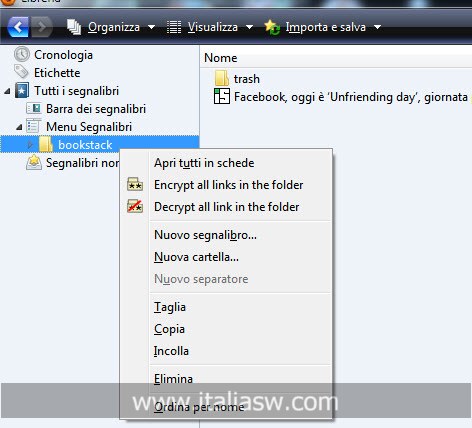Collapse the Menu Segnalibri tree node
This screenshot has height=428, width=472.
19,127
